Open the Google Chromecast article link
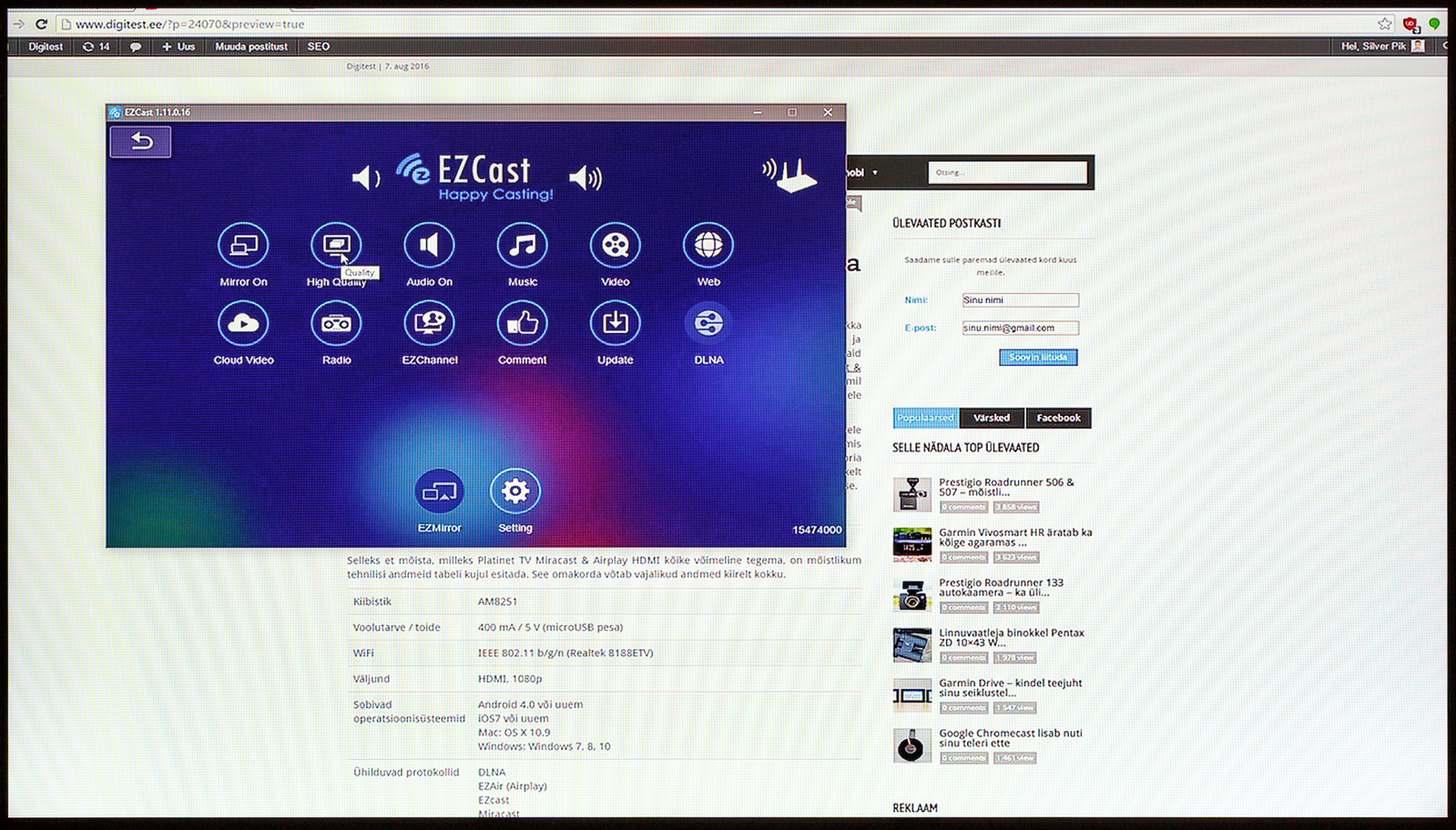The height and width of the screenshot is (830, 1456). point(1011,737)
